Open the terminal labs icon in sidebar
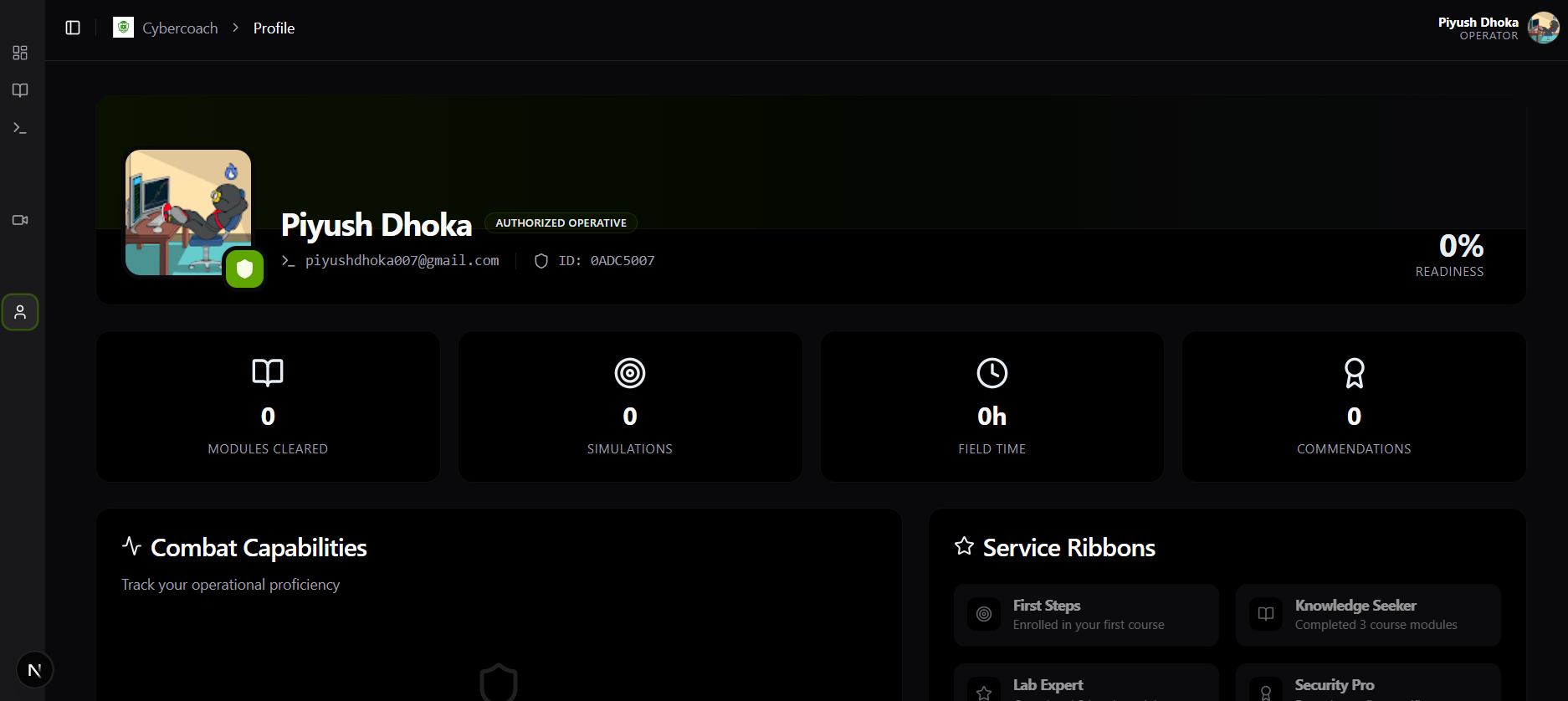The image size is (1568, 701). [x=20, y=128]
